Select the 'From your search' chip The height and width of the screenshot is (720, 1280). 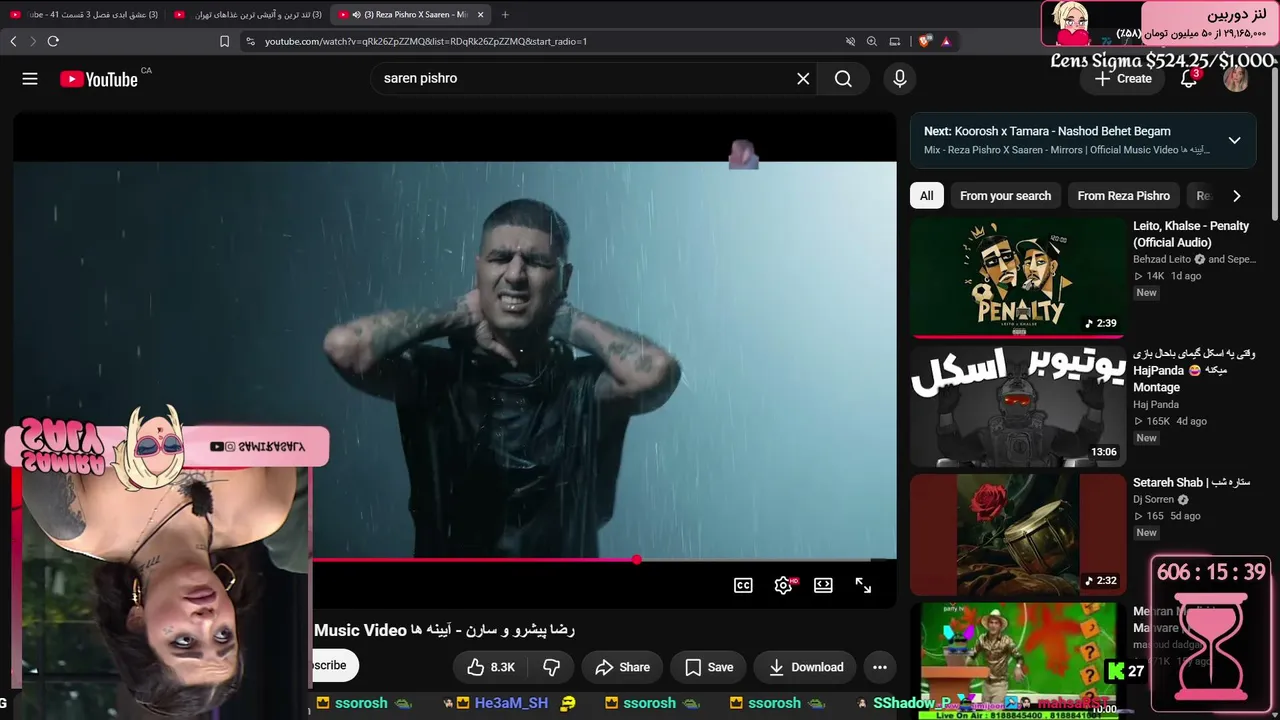tap(1005, 196)
